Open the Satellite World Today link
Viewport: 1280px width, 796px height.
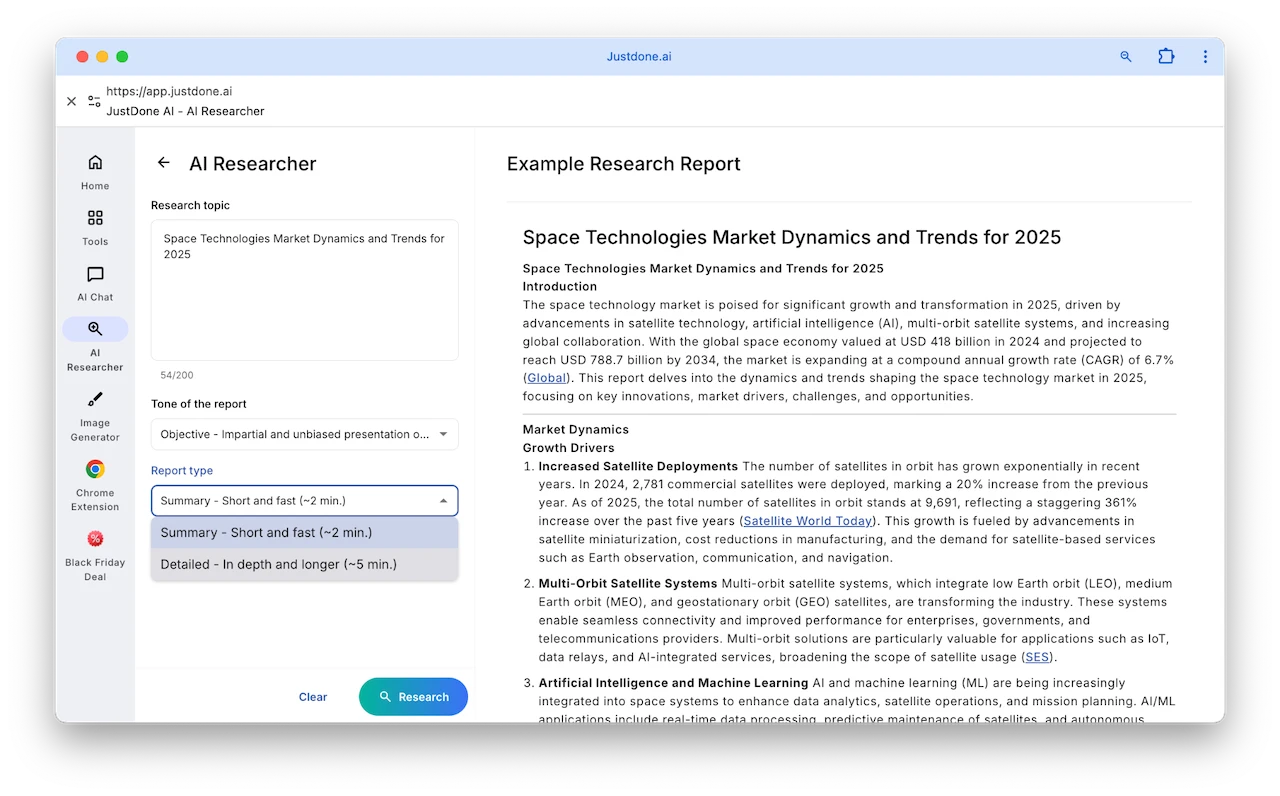pyautogui.click(x=807, y=521)
